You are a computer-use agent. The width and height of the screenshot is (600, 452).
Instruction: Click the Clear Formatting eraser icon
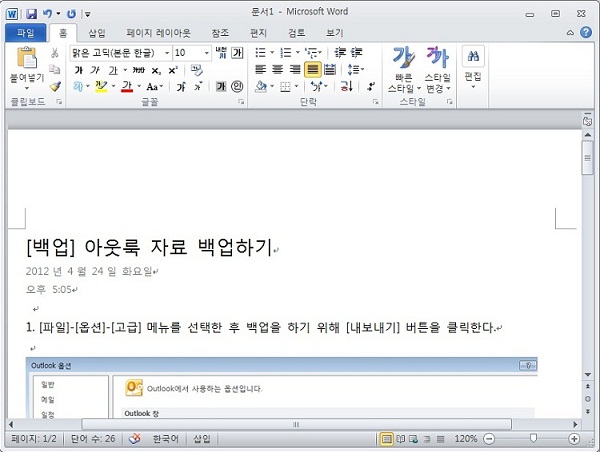point(197,70)
